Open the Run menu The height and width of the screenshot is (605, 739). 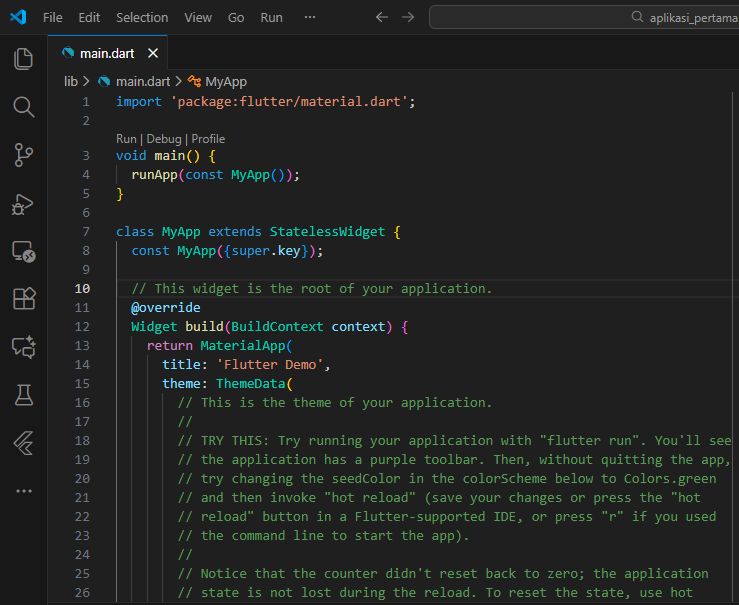click(x=271, y=17)
